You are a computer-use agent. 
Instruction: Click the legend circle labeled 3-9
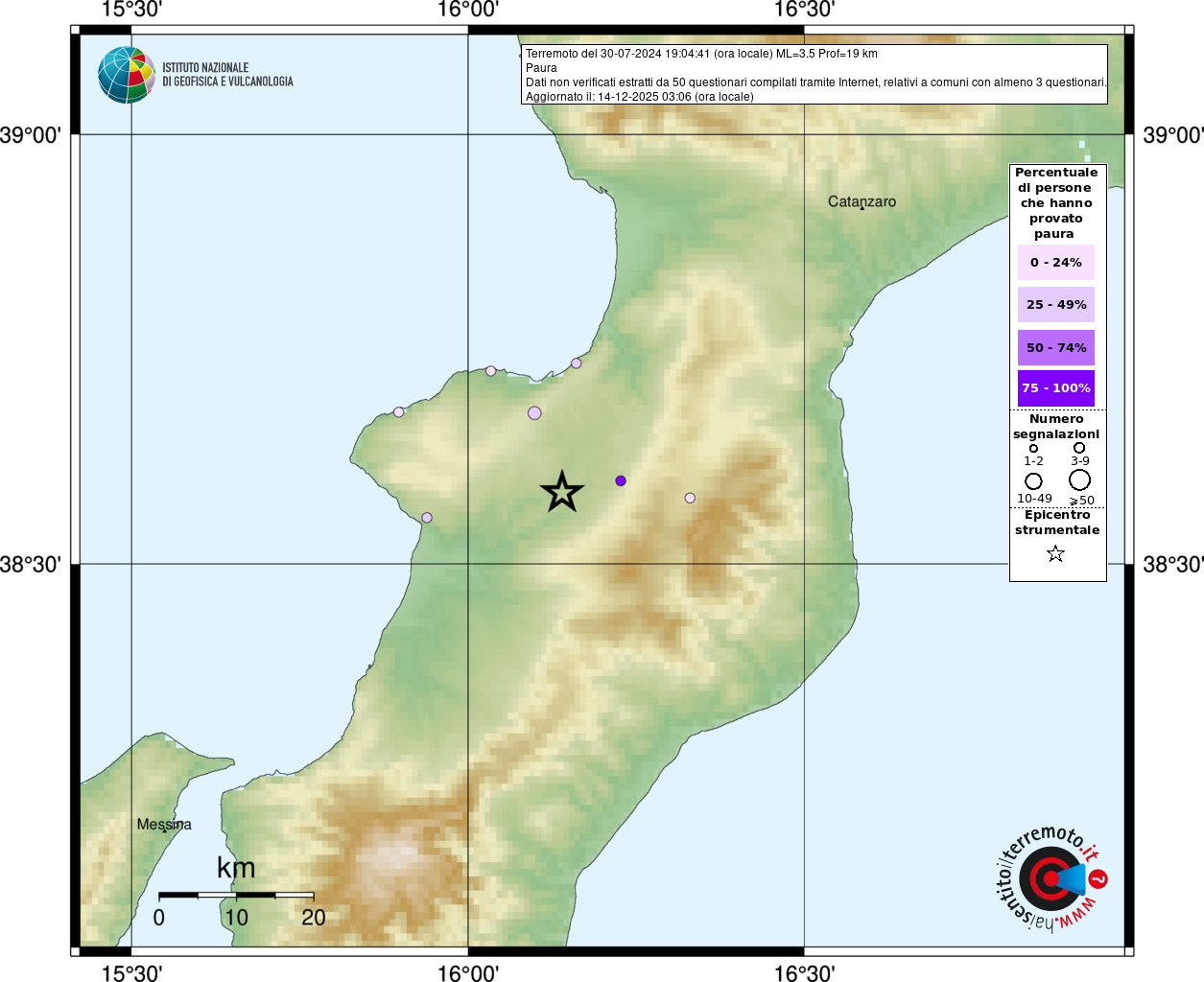coord(1079,447)
